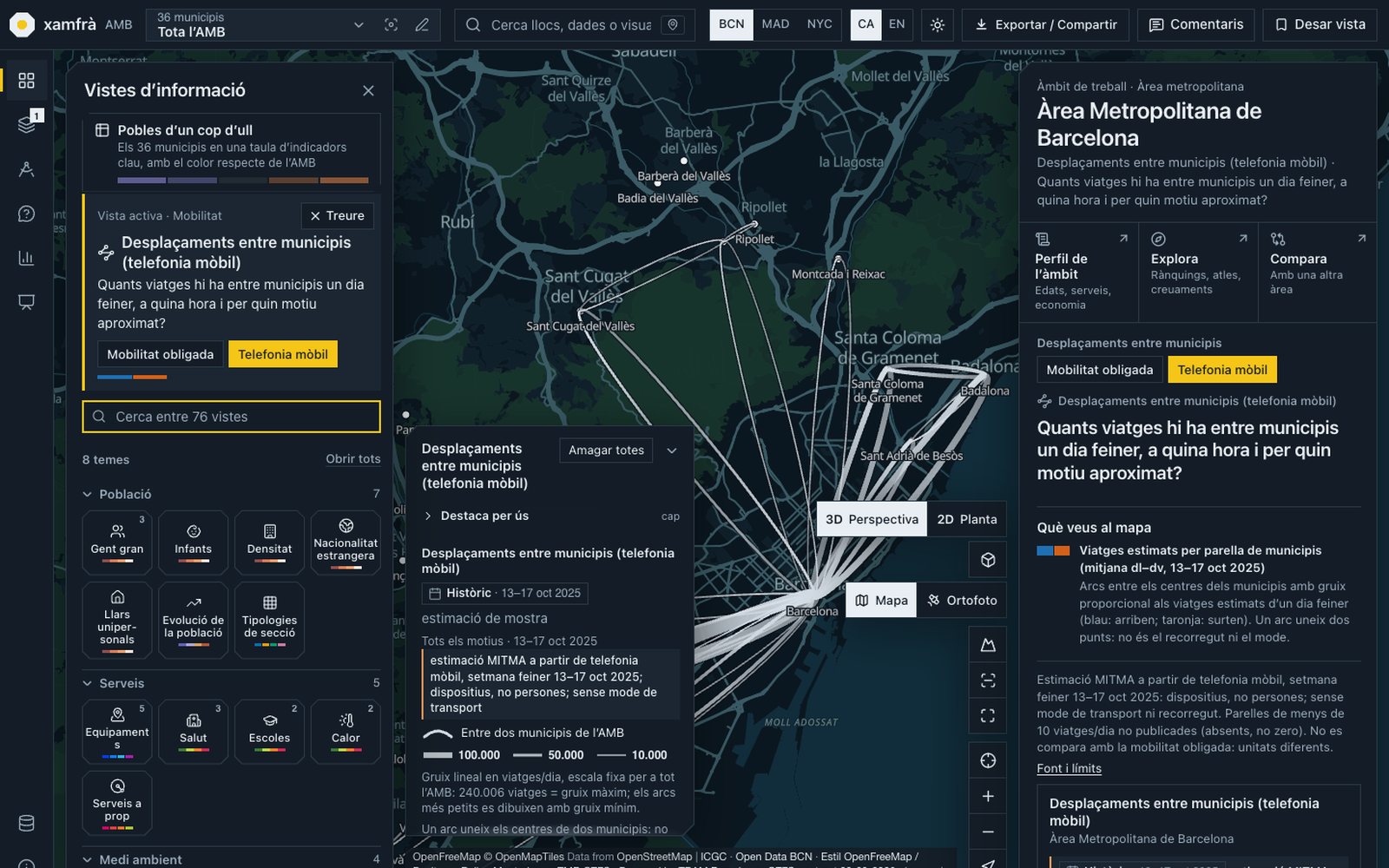
Task: Open the help question sidebar icon
Action: [x=26, y=214]
